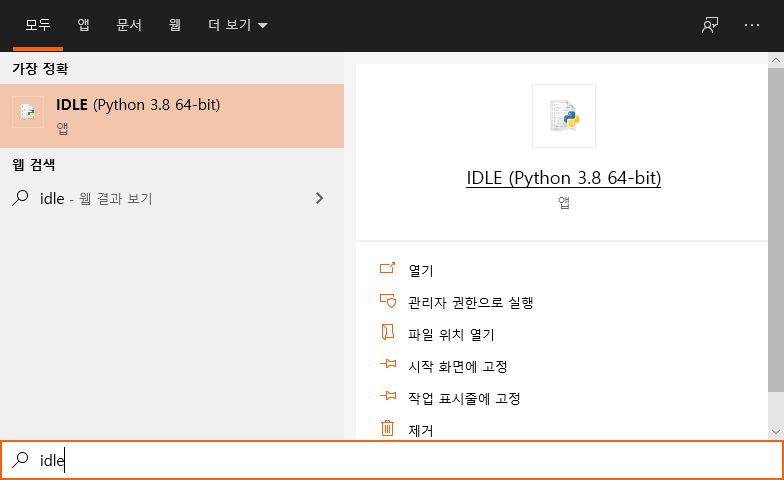Click the trash can icon for 제거
Screen dimensions: 784x480
(388, 428)
